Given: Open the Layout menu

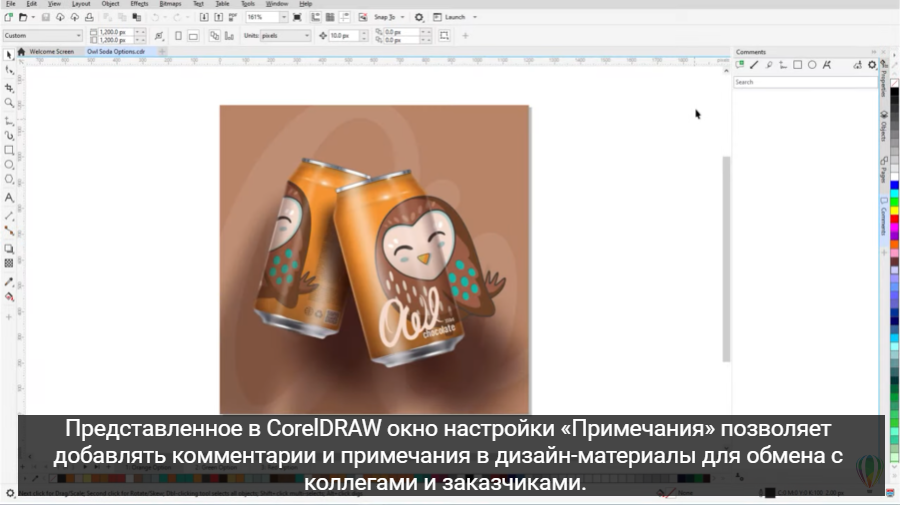Looking at the screenshot, I should pos(81,4).
